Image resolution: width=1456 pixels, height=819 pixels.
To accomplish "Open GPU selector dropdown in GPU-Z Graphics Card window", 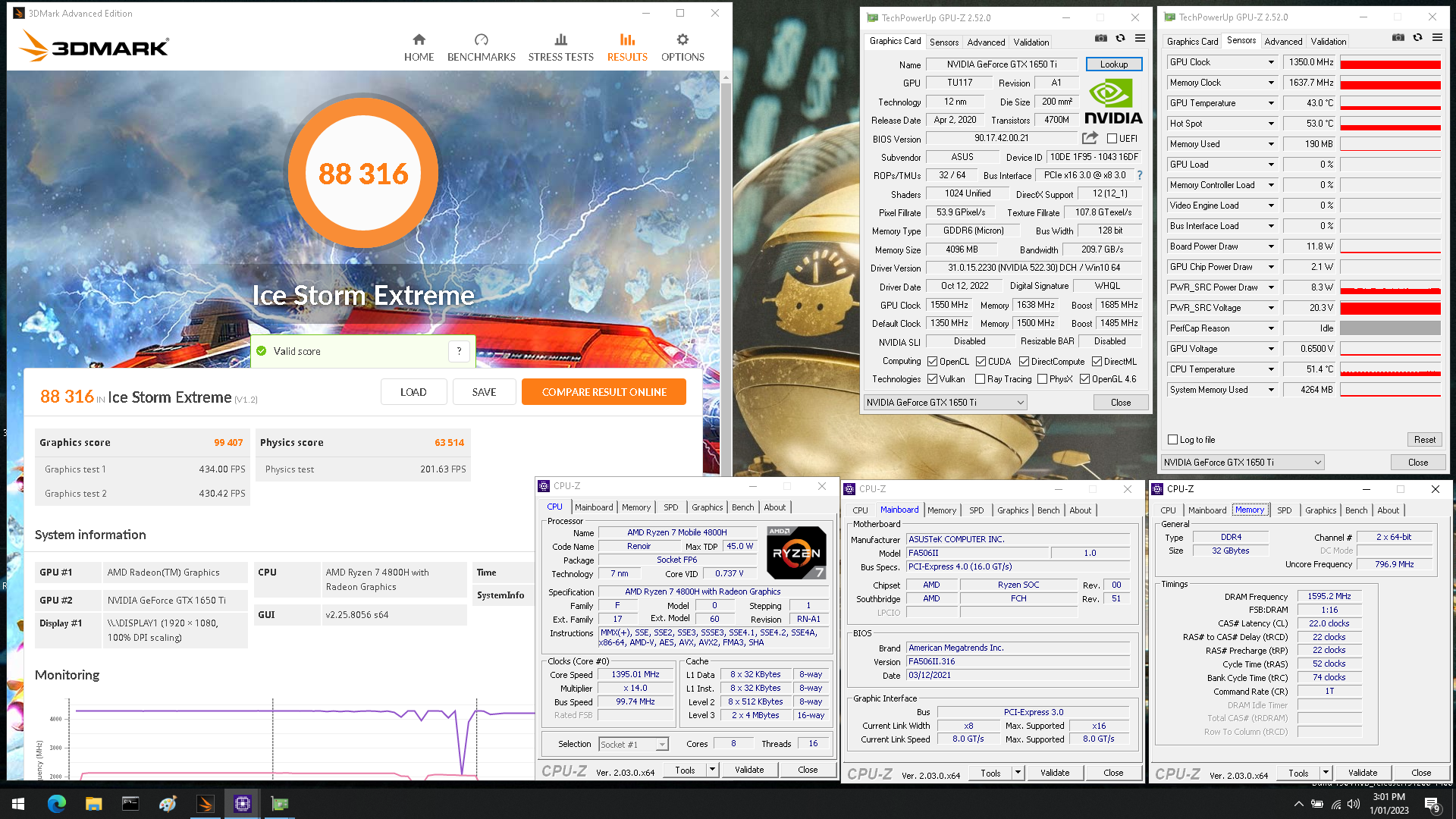I will point(945,403).
